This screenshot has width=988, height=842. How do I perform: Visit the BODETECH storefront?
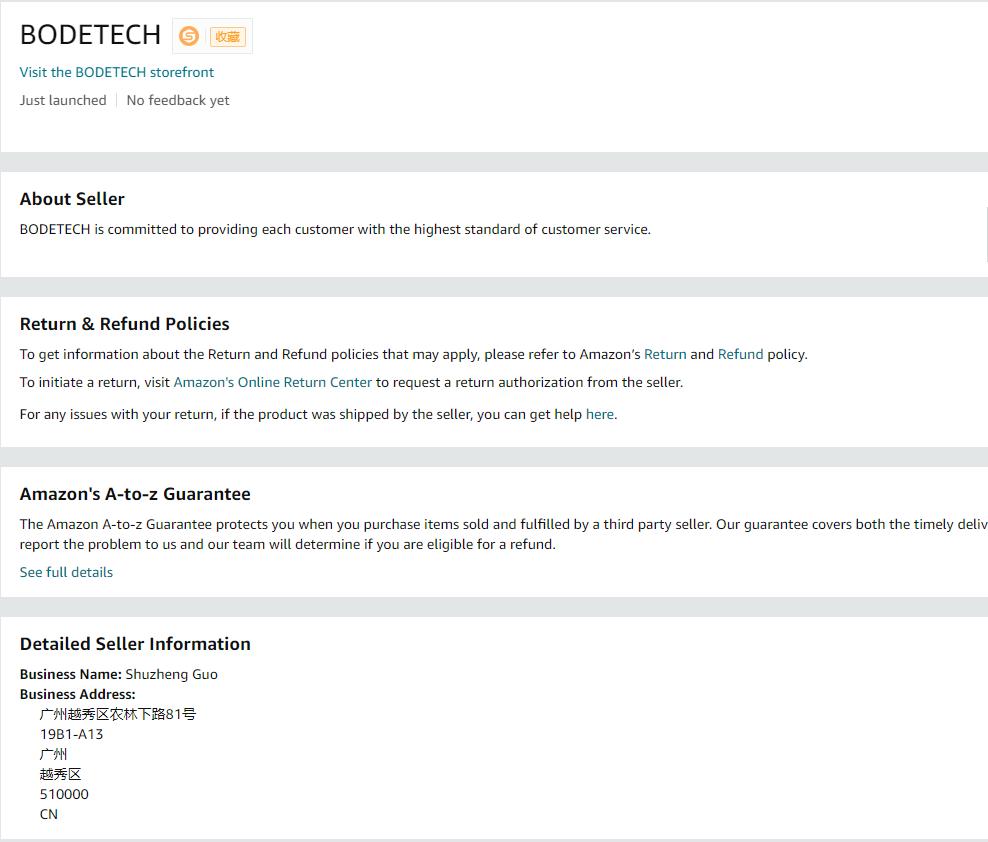click(x=116, y=72)
